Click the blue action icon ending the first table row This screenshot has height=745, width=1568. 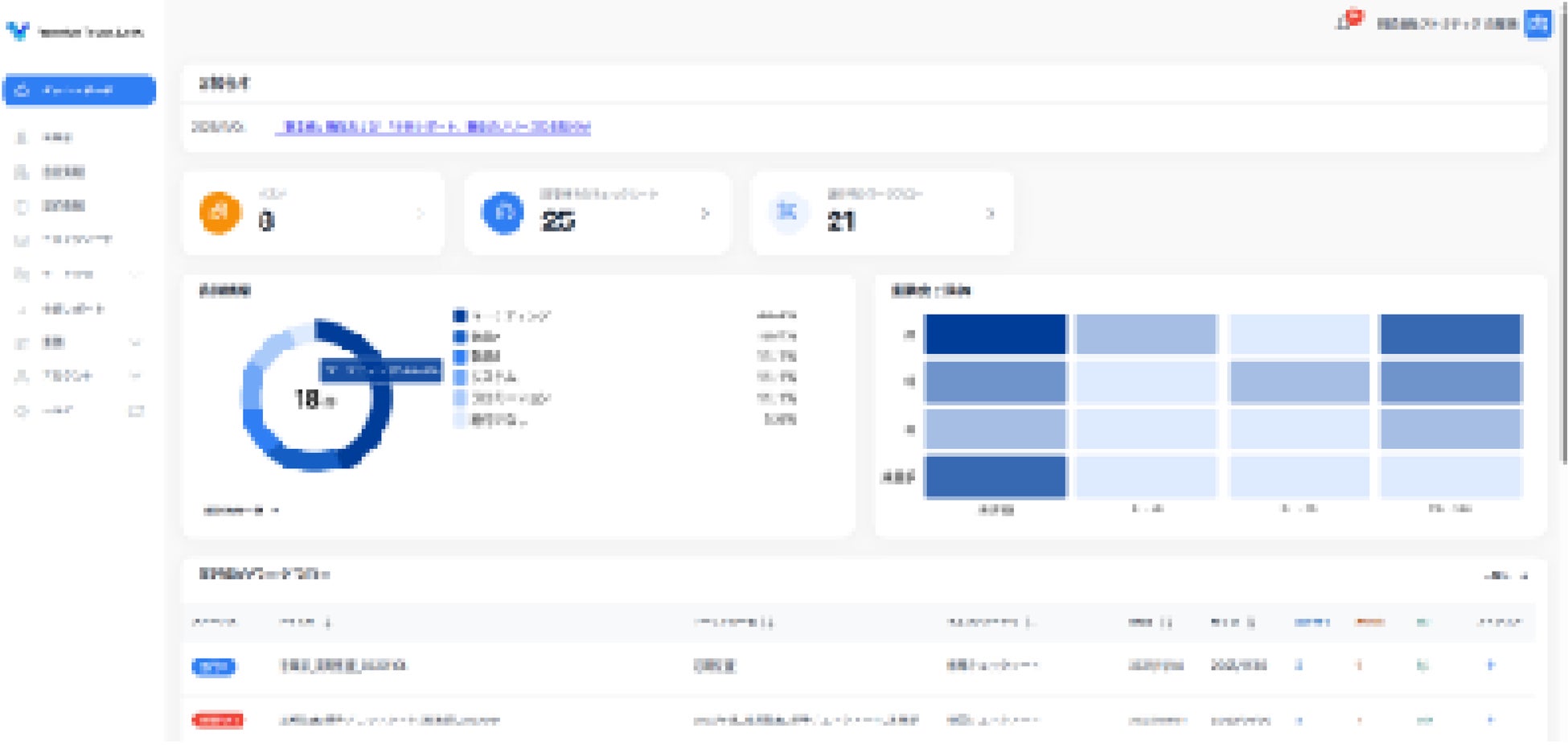[1490, 665]
